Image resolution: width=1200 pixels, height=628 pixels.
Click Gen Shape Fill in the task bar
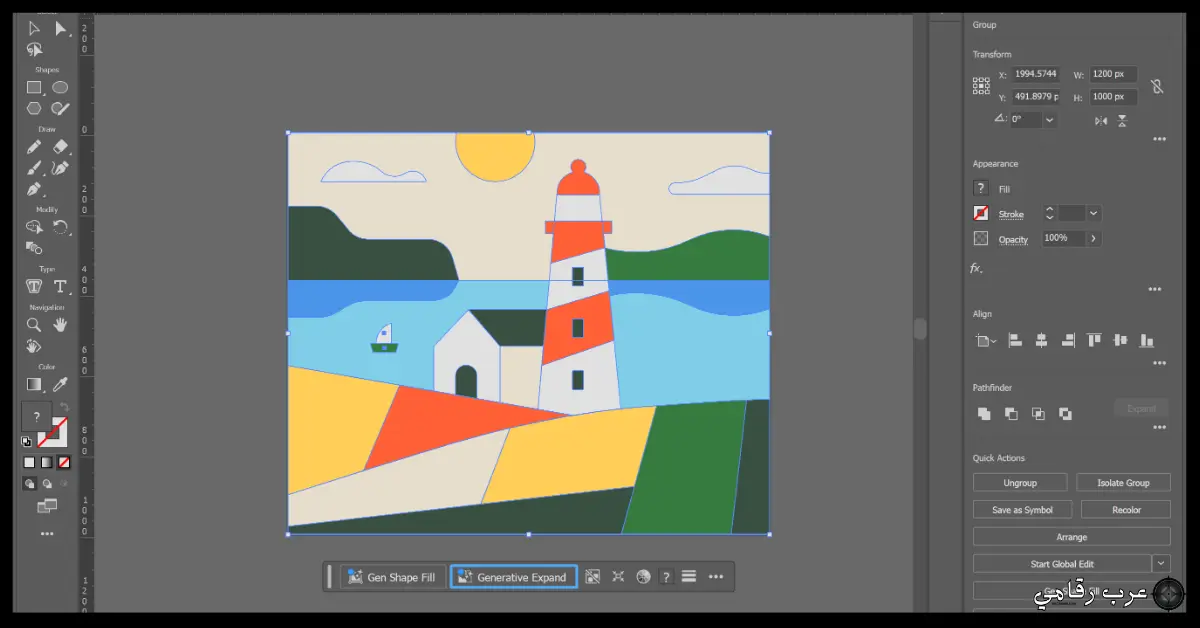(392, 577)
